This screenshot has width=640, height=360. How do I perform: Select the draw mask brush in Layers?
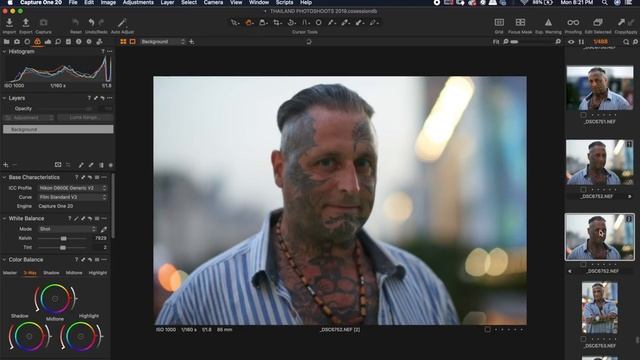tap(81, 165)
